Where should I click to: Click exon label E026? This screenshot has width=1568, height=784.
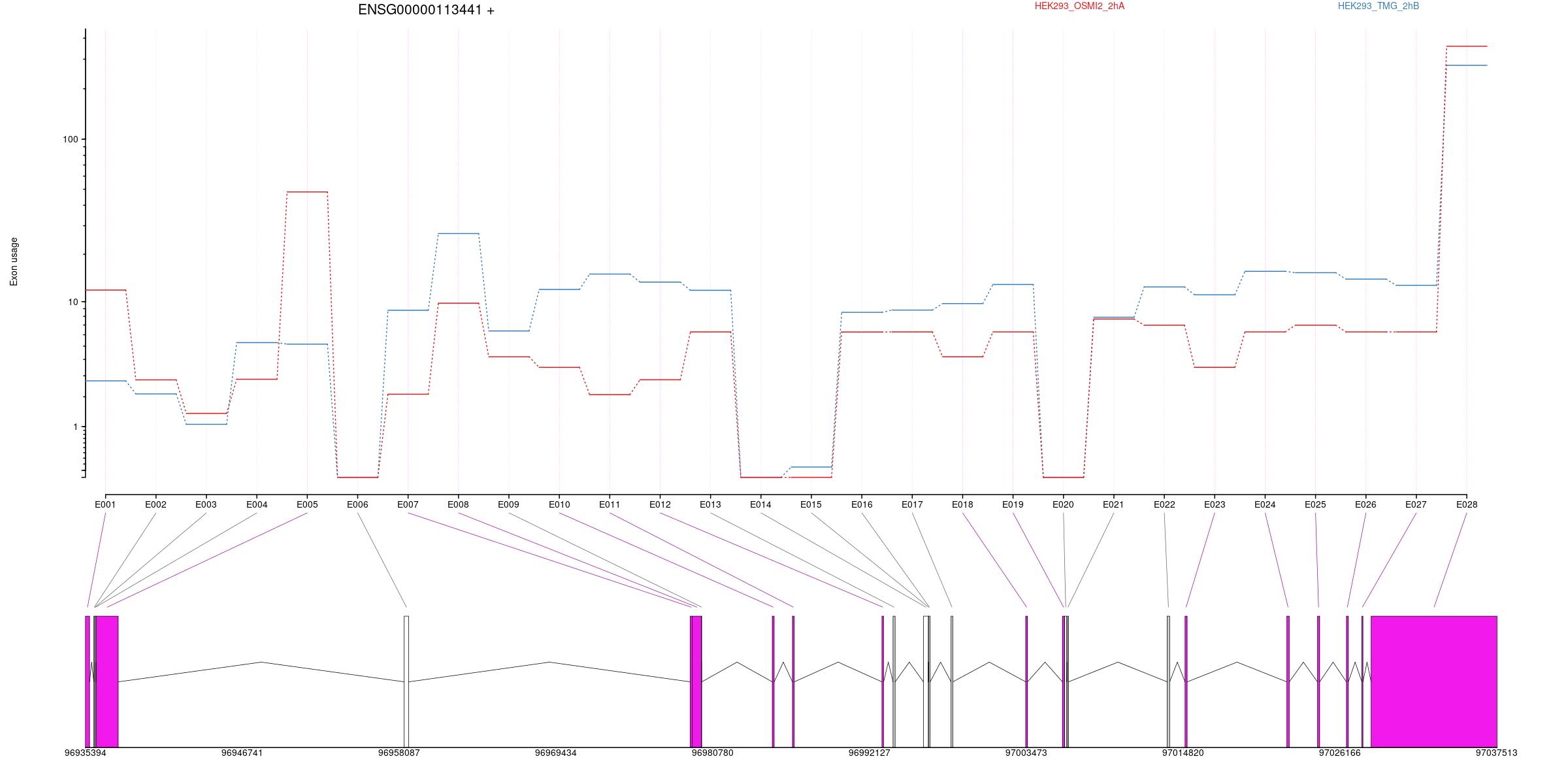1365,504
